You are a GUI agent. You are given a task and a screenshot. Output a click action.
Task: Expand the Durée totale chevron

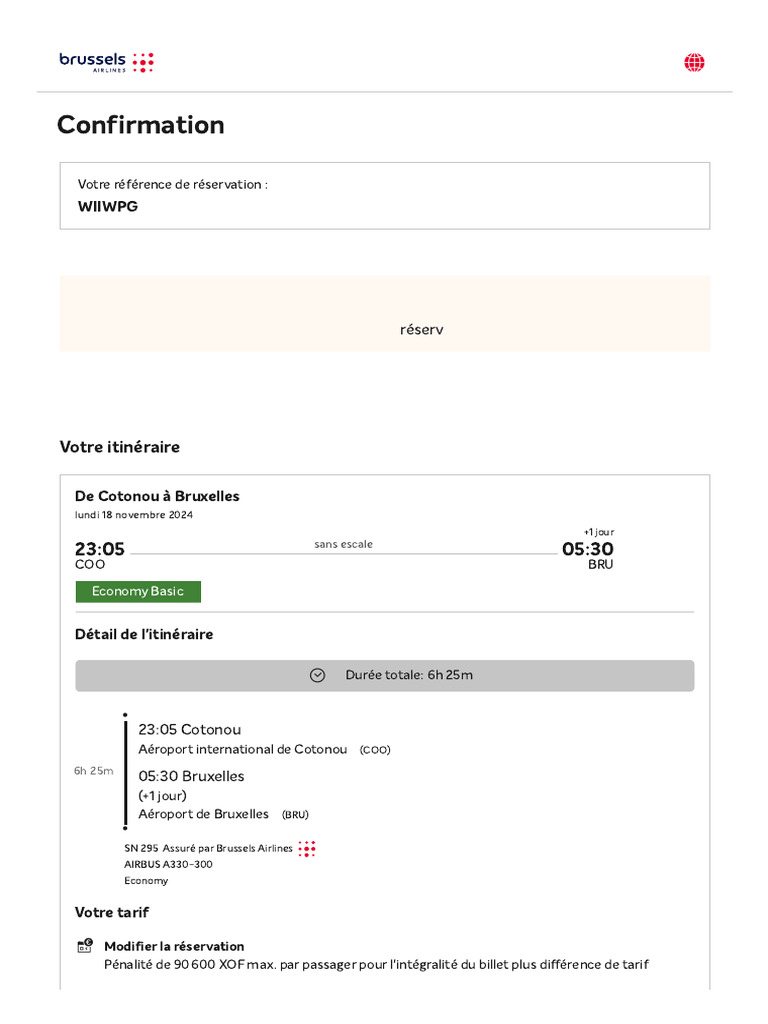point(317,675)
